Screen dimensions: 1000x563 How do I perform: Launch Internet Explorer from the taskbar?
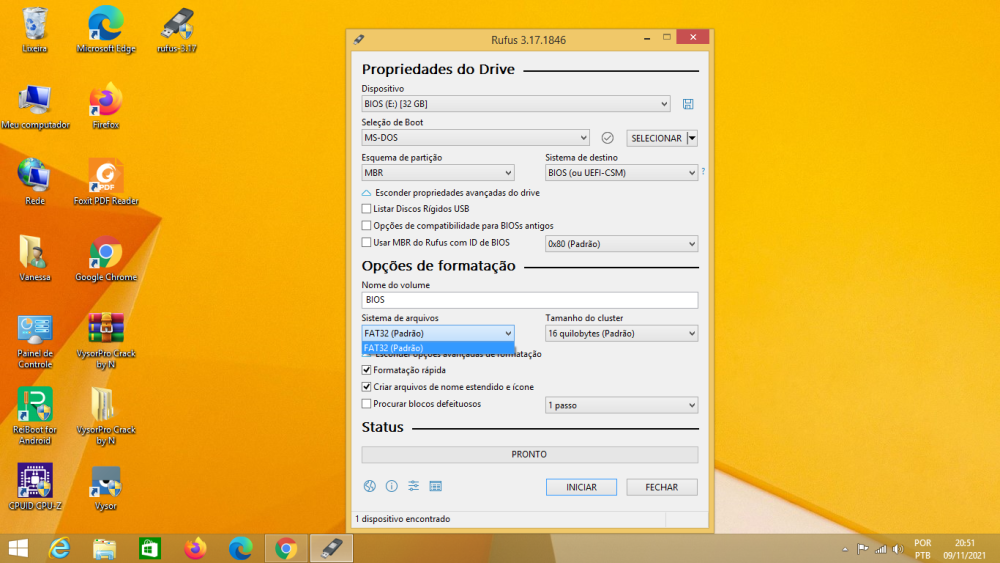60,548
